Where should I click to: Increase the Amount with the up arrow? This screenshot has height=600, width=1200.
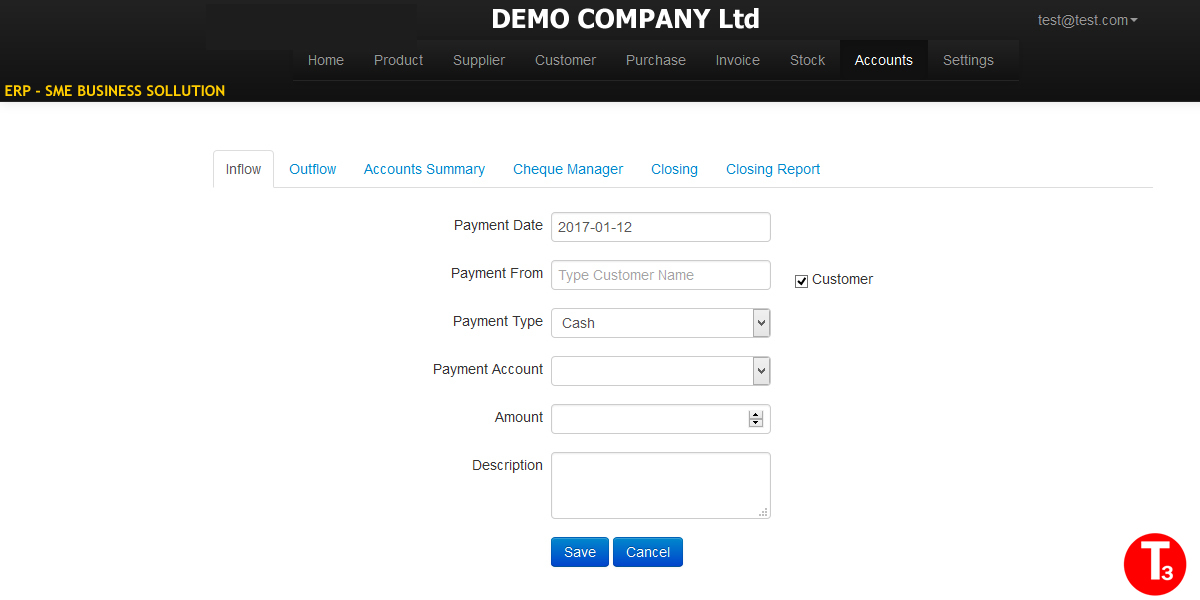(756, 415)
